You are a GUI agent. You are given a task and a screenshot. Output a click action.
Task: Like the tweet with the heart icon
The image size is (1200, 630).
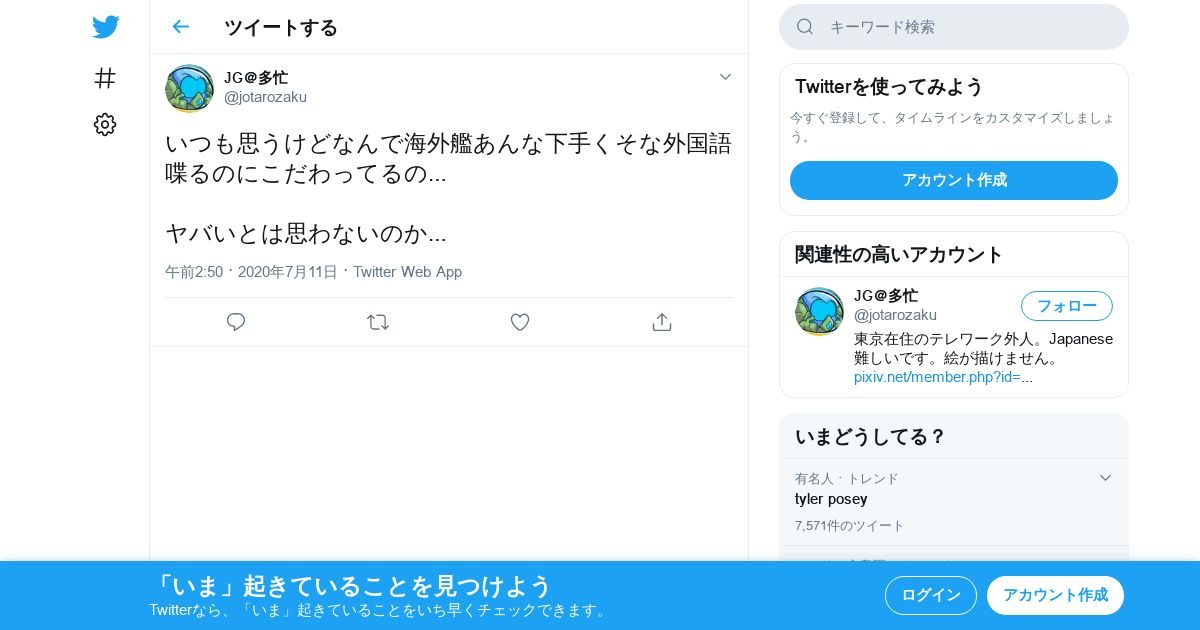(x=520, y=322)
